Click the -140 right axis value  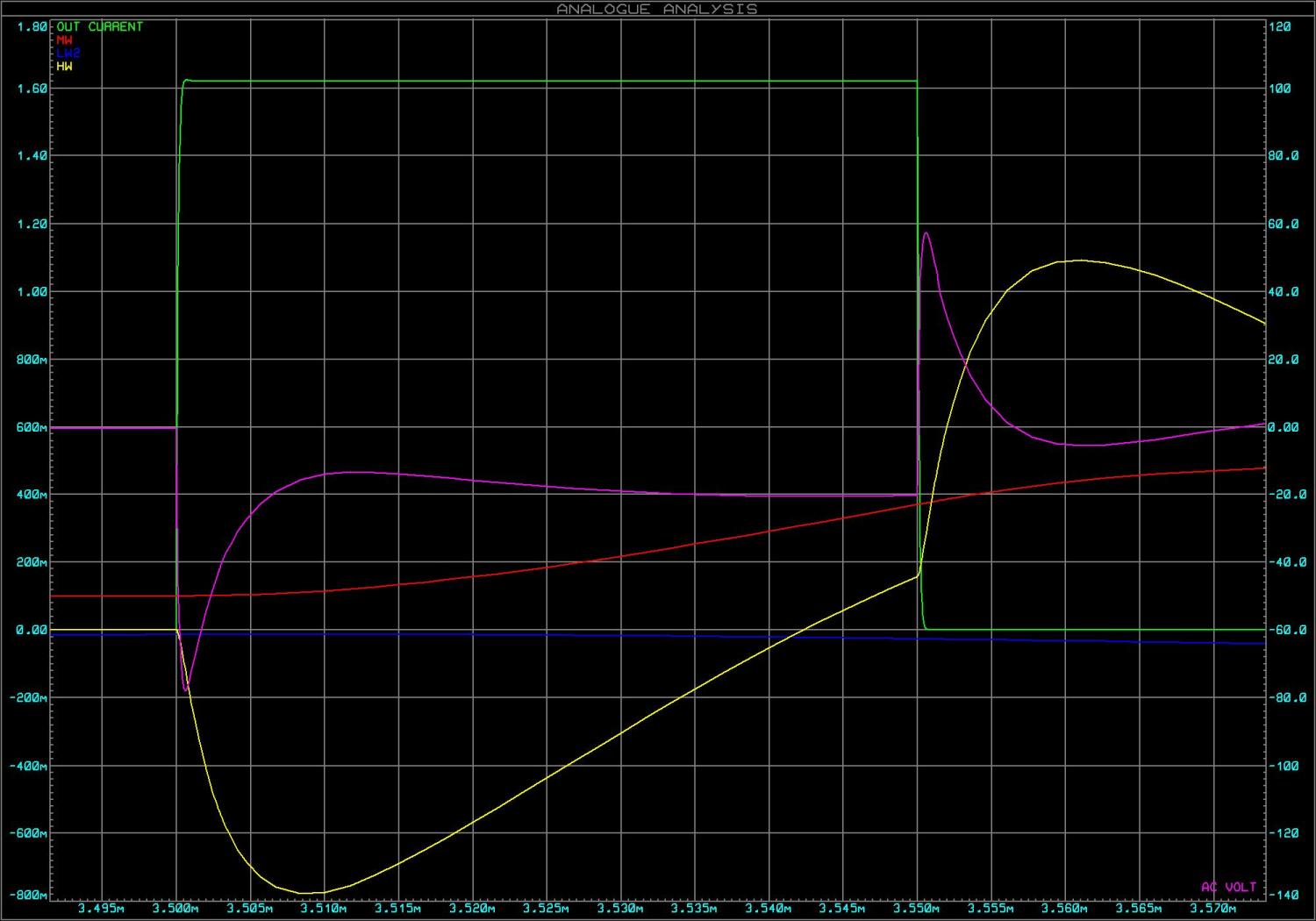1284,895
